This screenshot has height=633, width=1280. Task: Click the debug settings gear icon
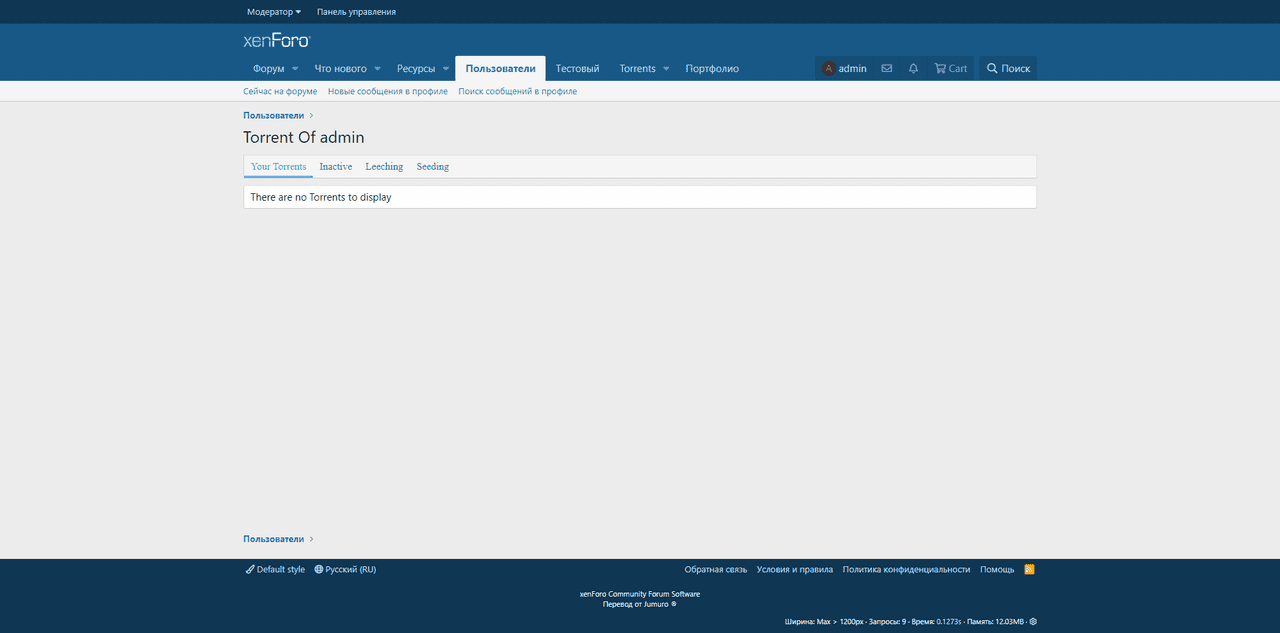(x=1033, y=621)
